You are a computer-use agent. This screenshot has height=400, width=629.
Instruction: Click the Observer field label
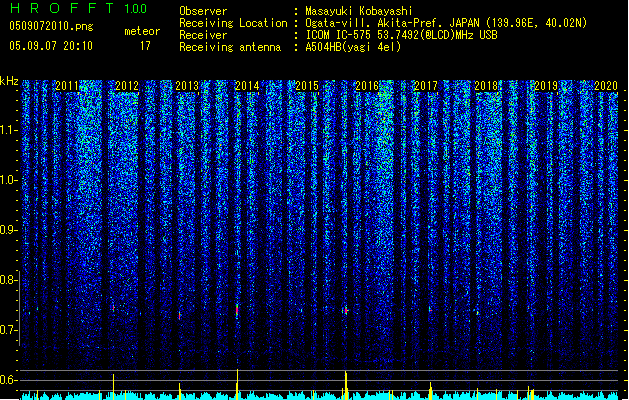pyautogui.click(x=203, y=11)
